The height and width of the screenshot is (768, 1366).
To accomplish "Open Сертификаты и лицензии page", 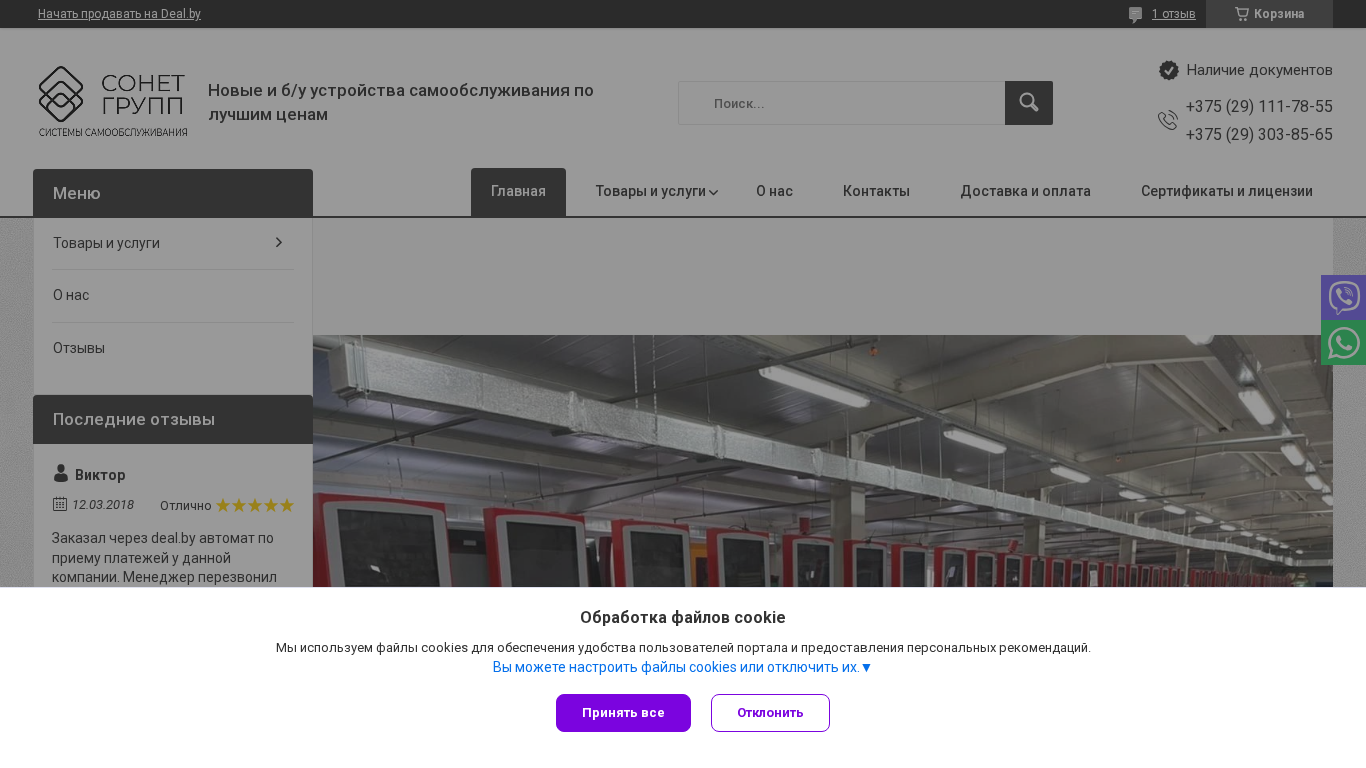I will click(x=1227, y=191).
